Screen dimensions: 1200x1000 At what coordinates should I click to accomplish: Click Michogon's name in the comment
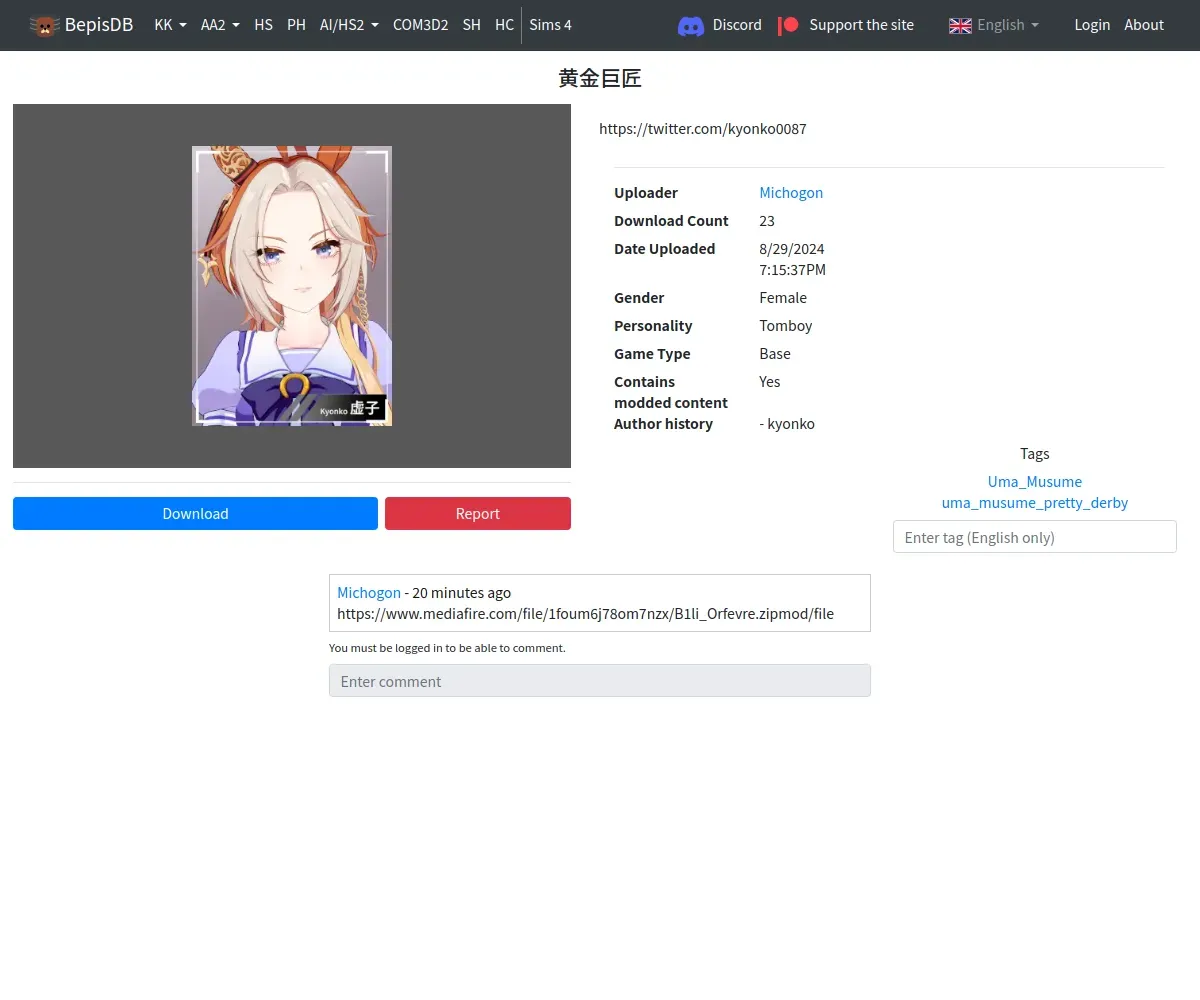369,593
